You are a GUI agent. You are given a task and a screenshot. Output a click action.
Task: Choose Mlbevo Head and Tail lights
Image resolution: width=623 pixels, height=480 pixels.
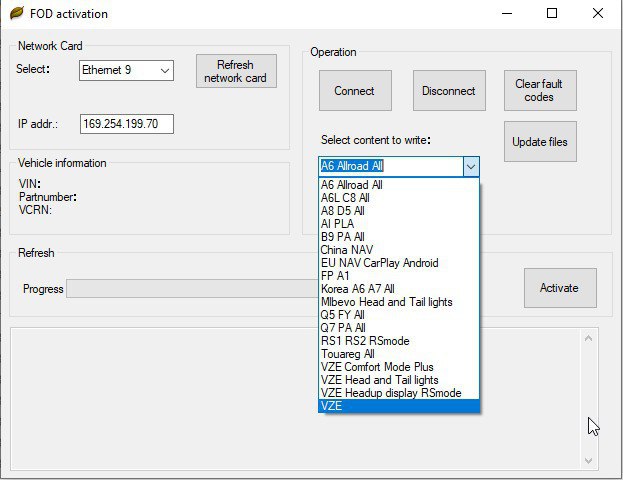tap(385, 302)
